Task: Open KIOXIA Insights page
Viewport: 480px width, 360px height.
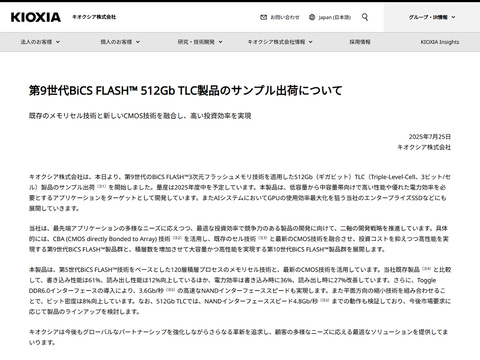Action: tap(440, 42)
